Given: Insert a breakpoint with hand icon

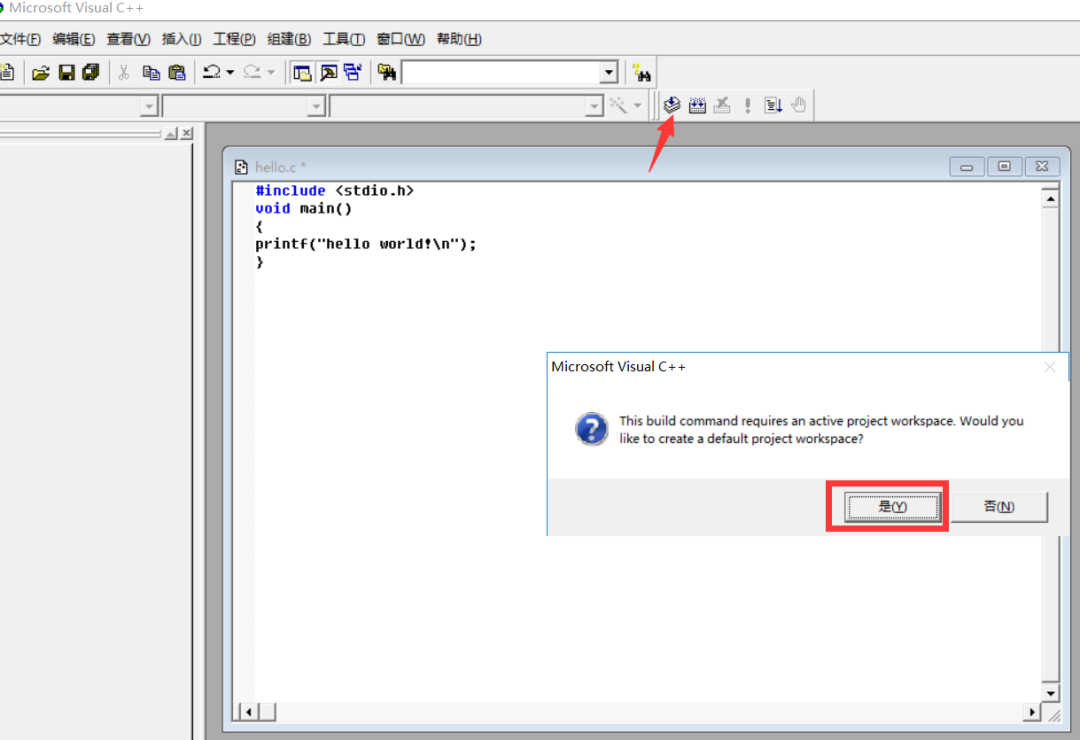Looking at the screenshot, I should click(x=798, y=105).
